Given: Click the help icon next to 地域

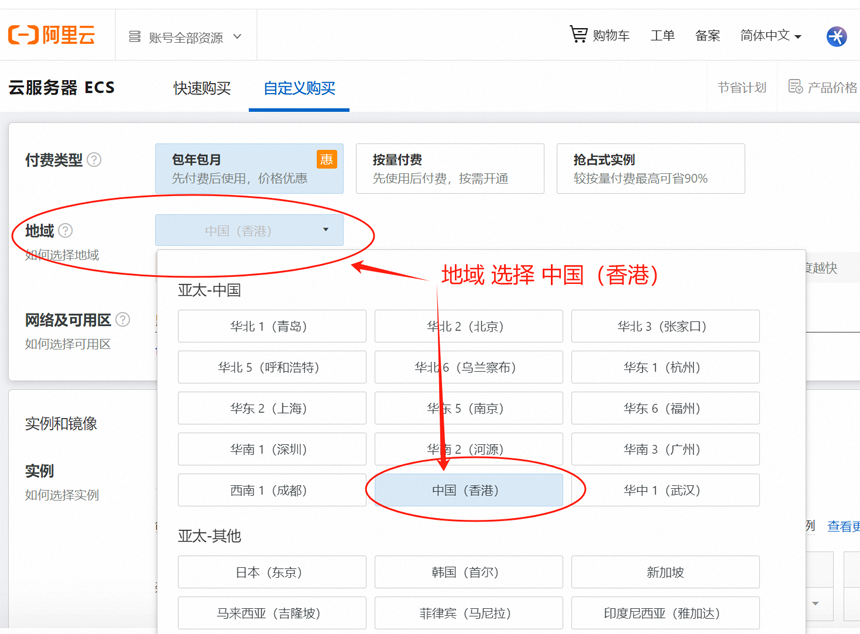Looking at the screenshot, I should 65,230.
